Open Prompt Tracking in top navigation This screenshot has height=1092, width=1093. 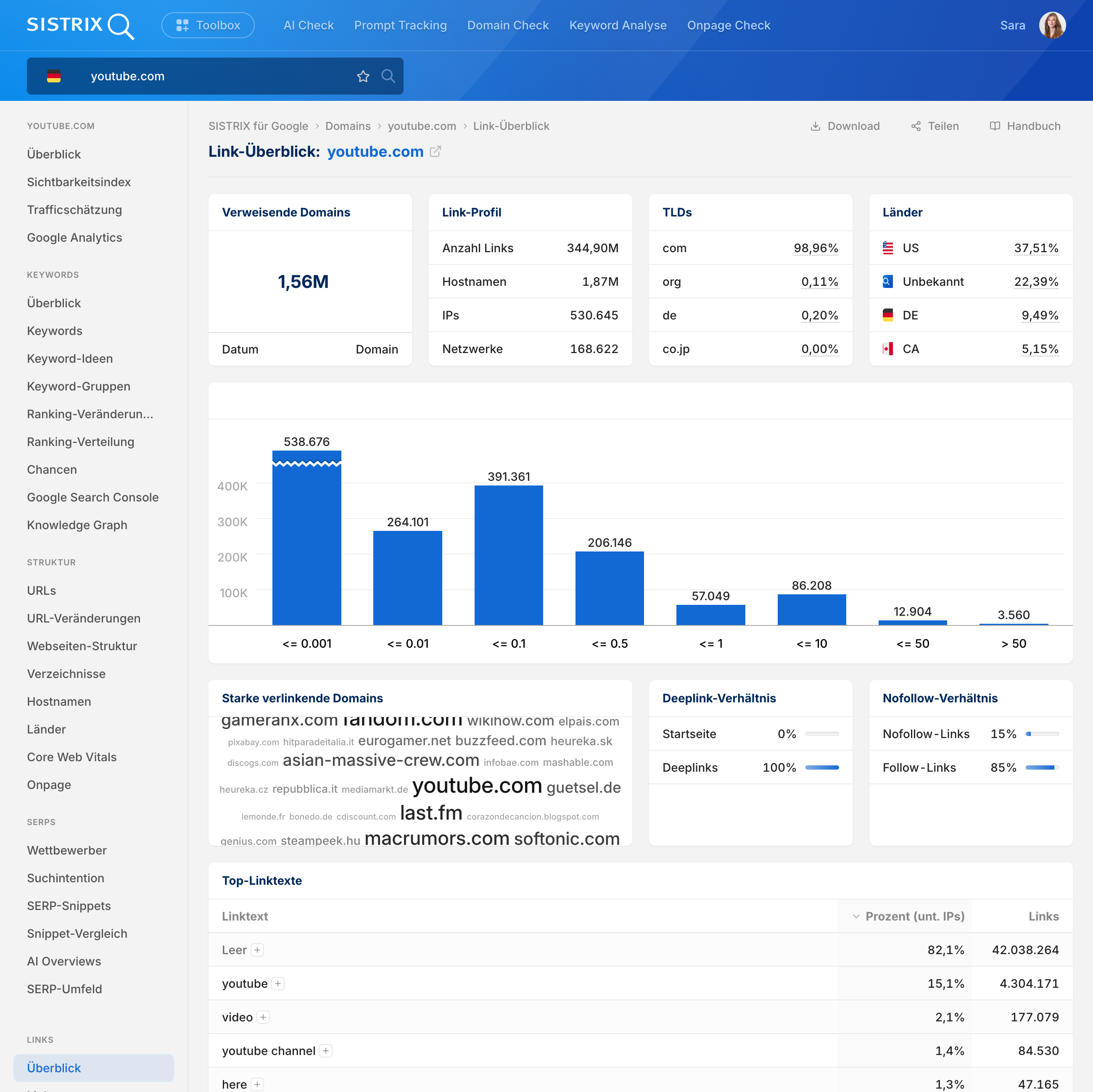[x=400, y=26]
